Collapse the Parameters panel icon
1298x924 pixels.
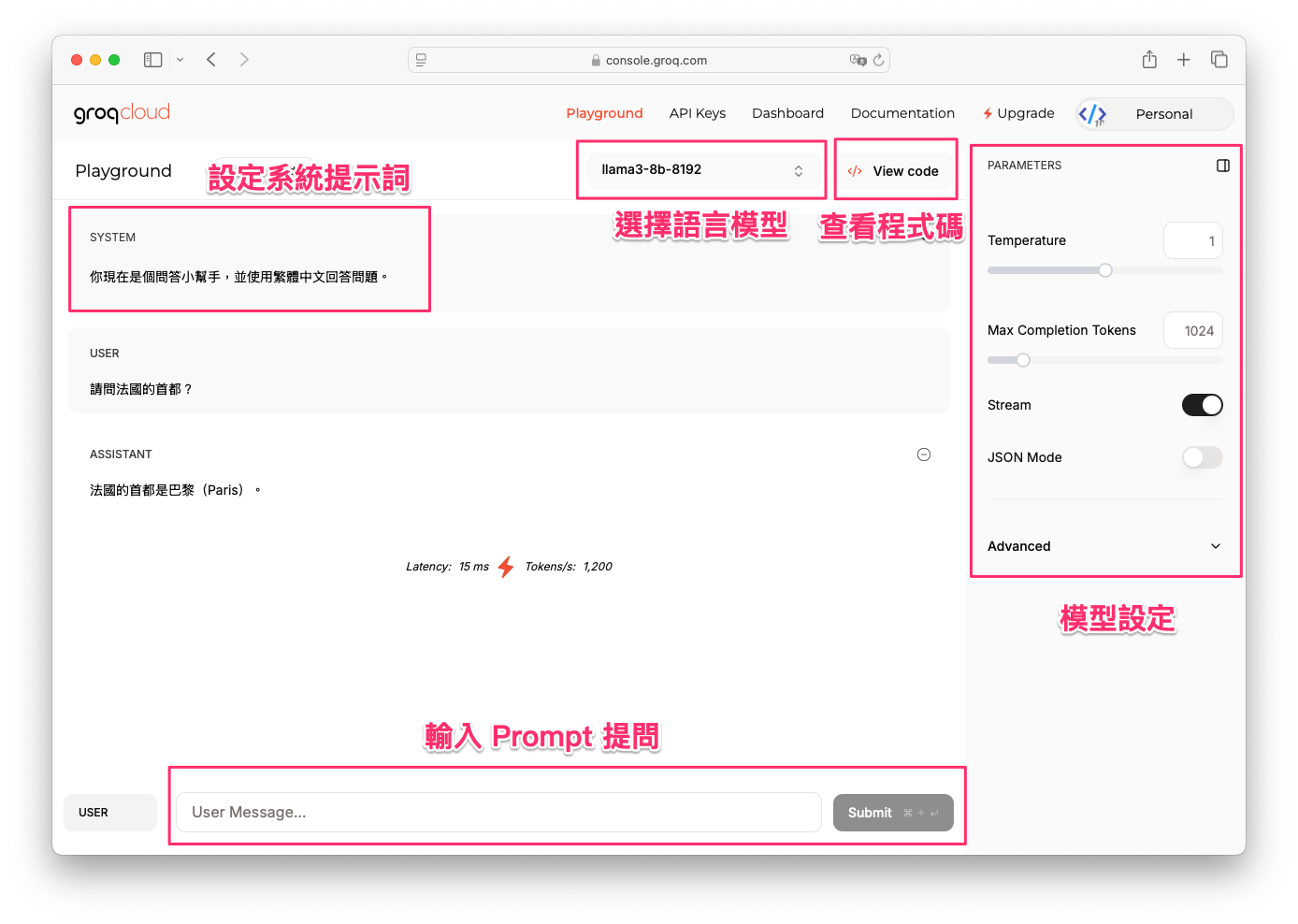1222,166
